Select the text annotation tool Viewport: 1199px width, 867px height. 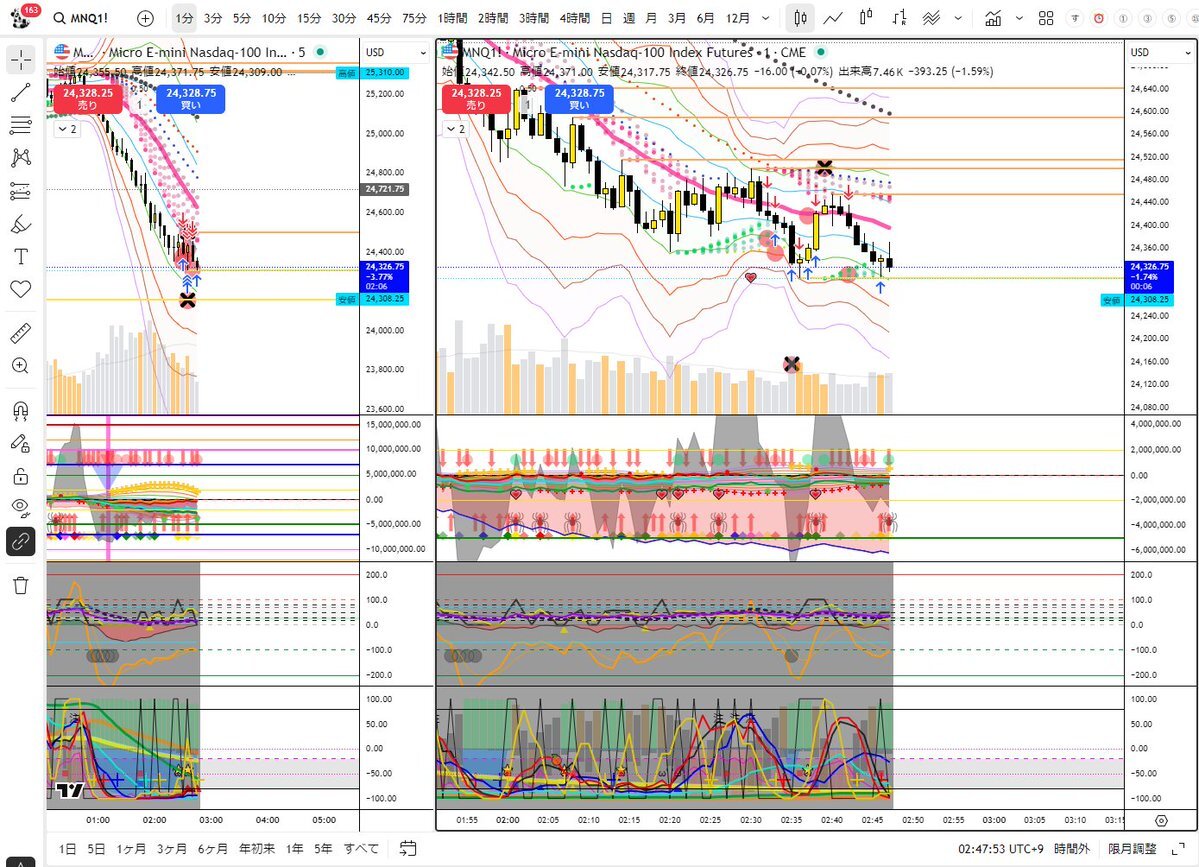click(x=20, y=256)
